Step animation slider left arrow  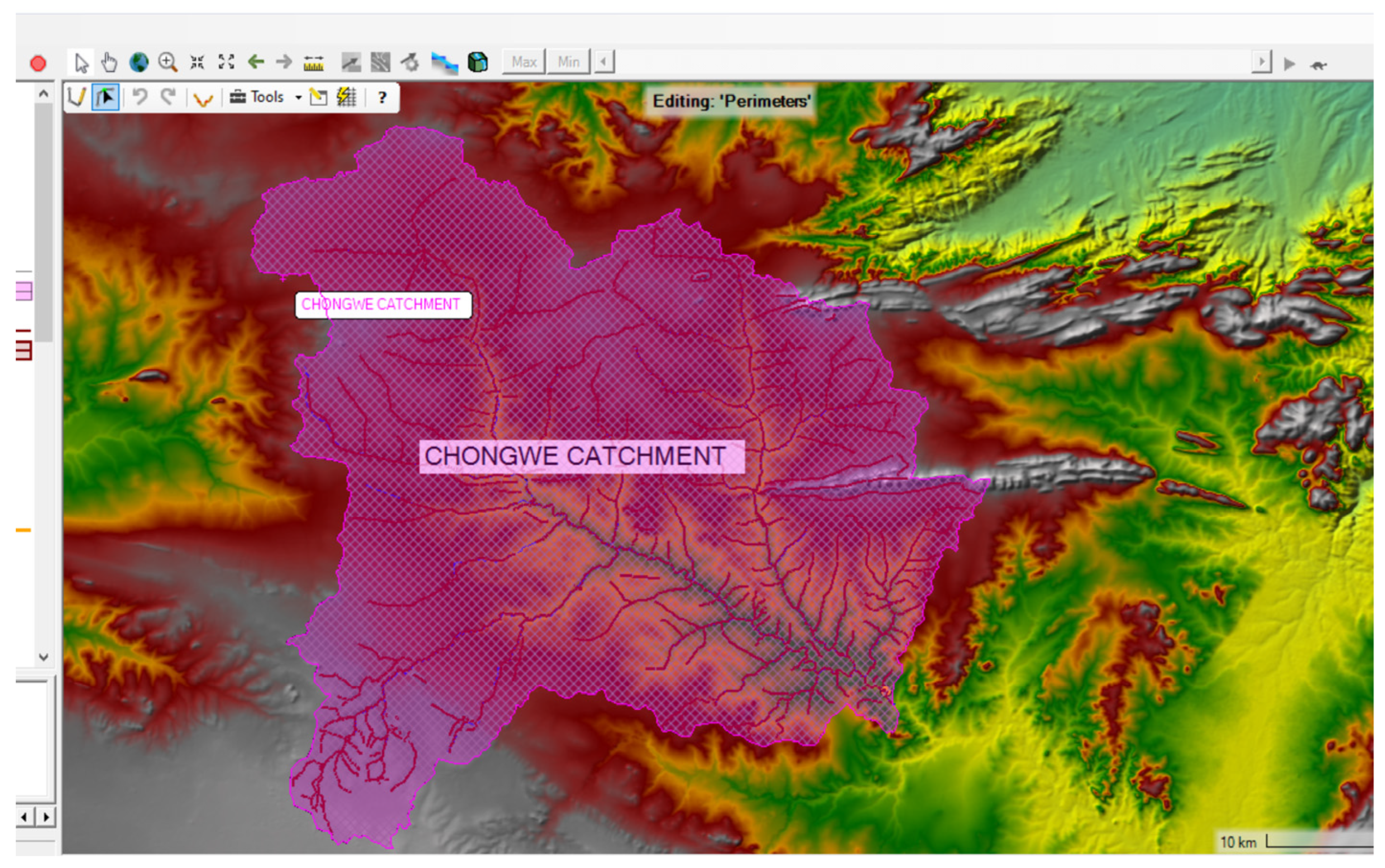[x=604, y=61]
